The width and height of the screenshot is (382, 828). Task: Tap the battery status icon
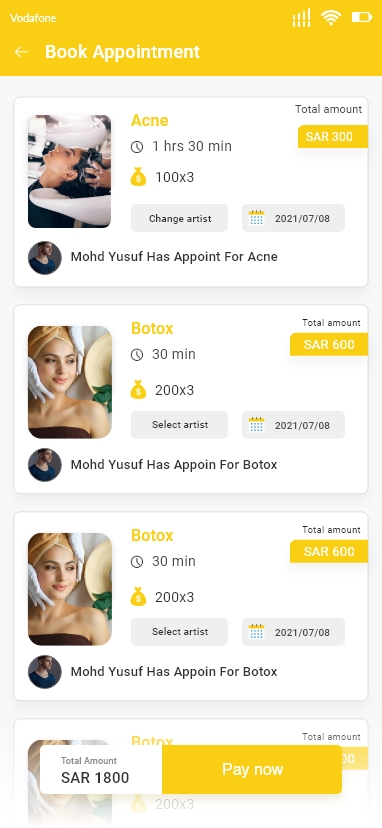[x=362, y=17]
